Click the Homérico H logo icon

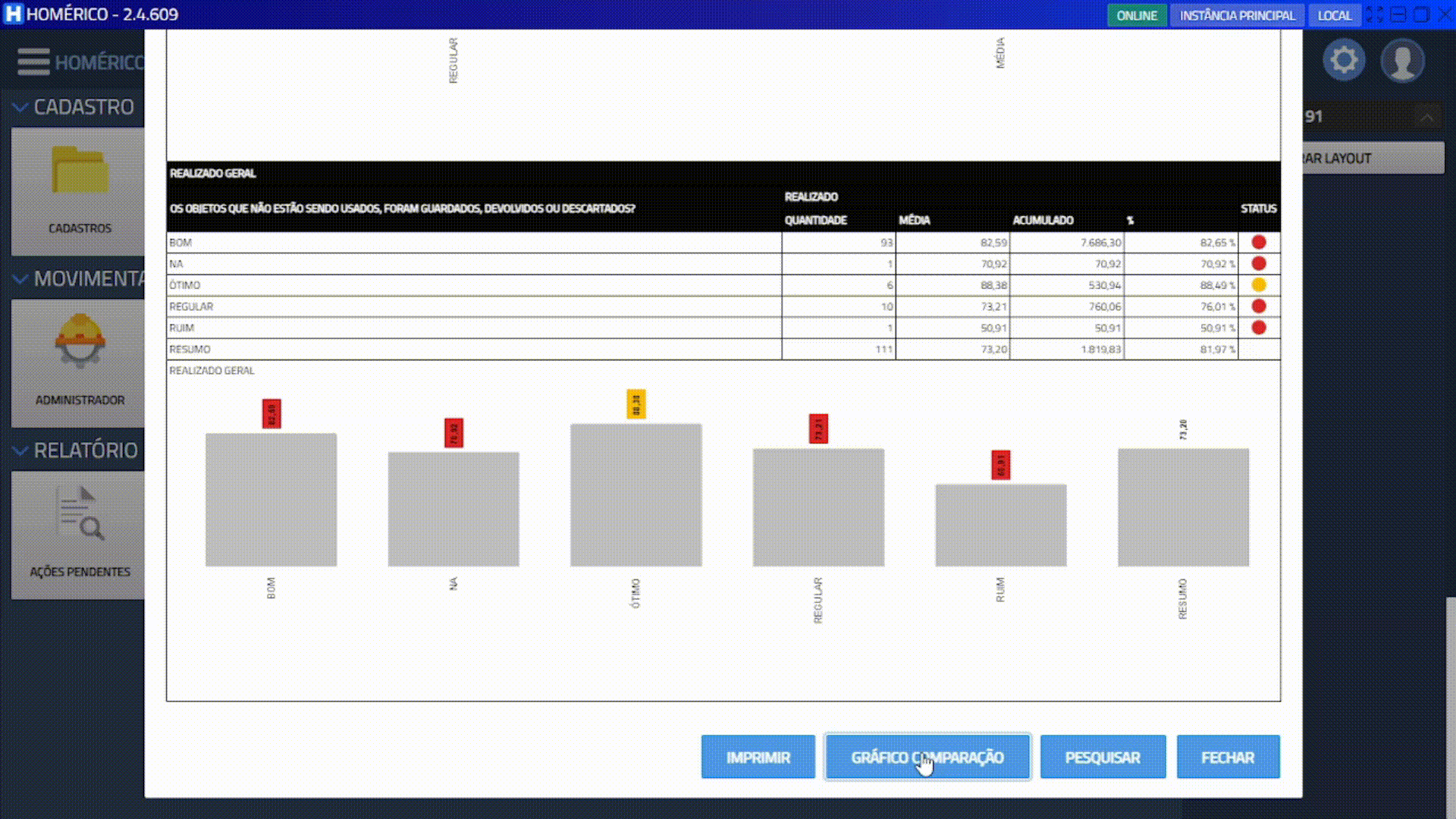[x=13, y=14]
